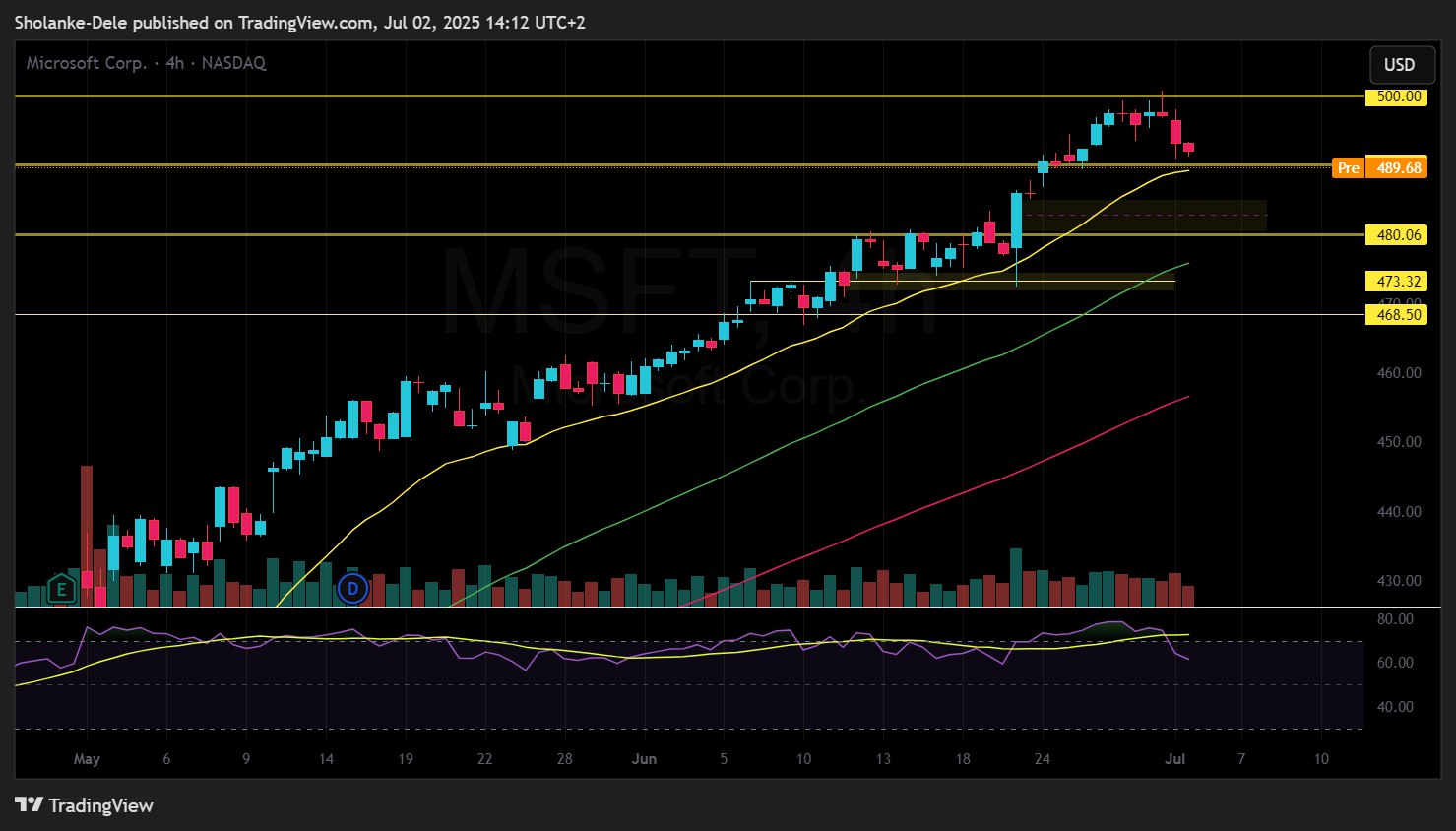The height and width of the screenshot is (831, 1456).
Task: Click the 460.00 price axis value
Action: coord(1399,373)
